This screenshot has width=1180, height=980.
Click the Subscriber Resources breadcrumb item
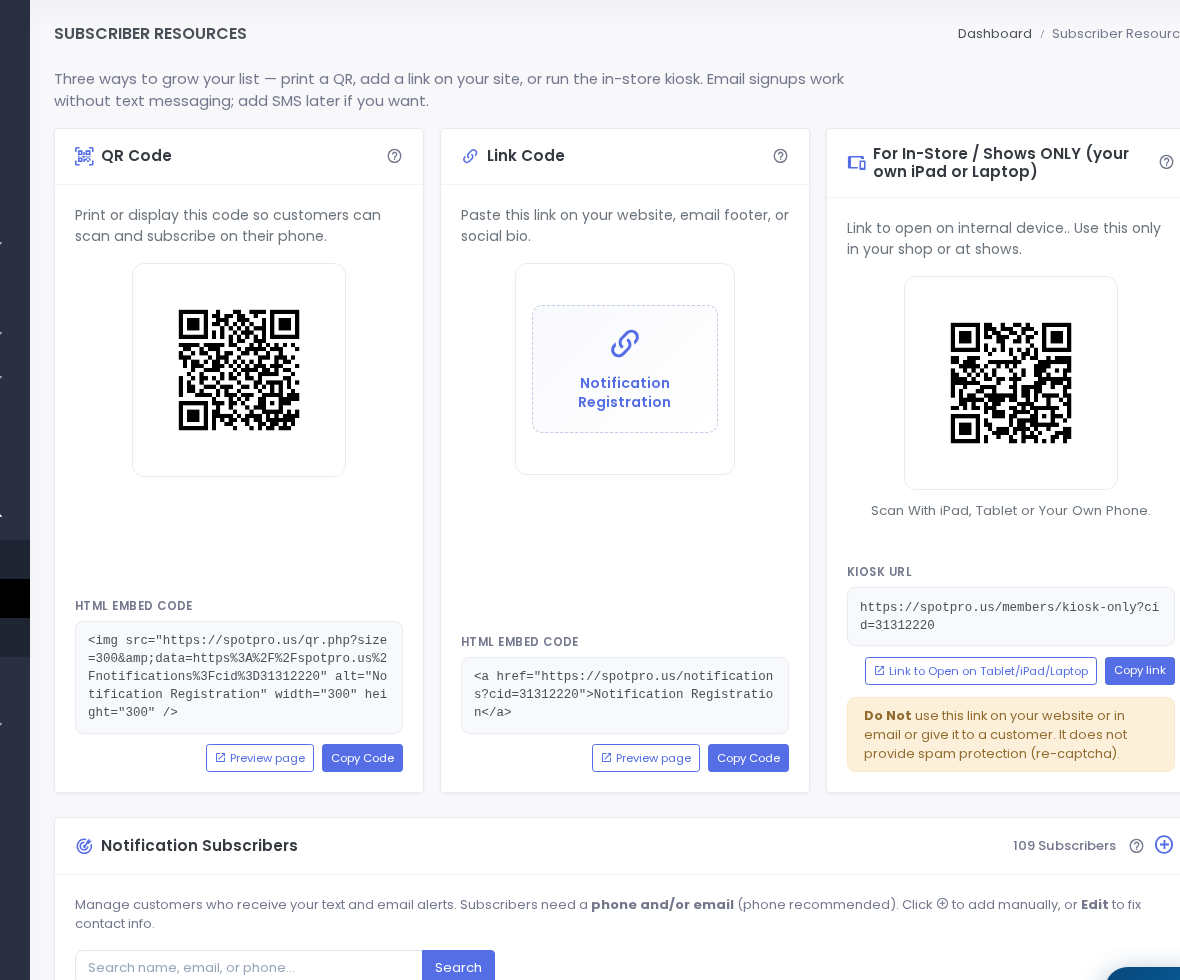click(x=1115, y=34)
